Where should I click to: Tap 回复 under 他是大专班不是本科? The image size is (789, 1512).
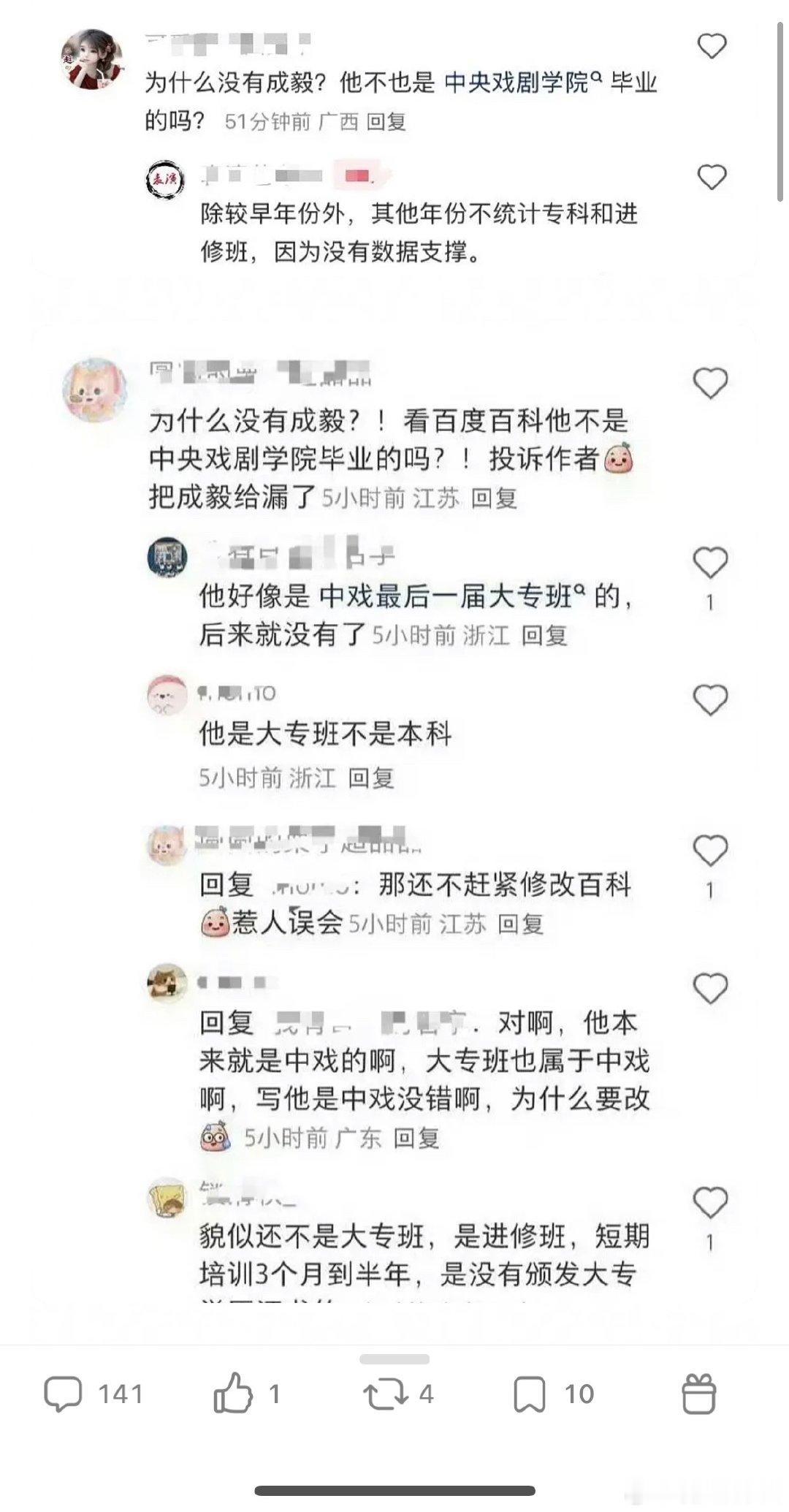click(371, 778)
